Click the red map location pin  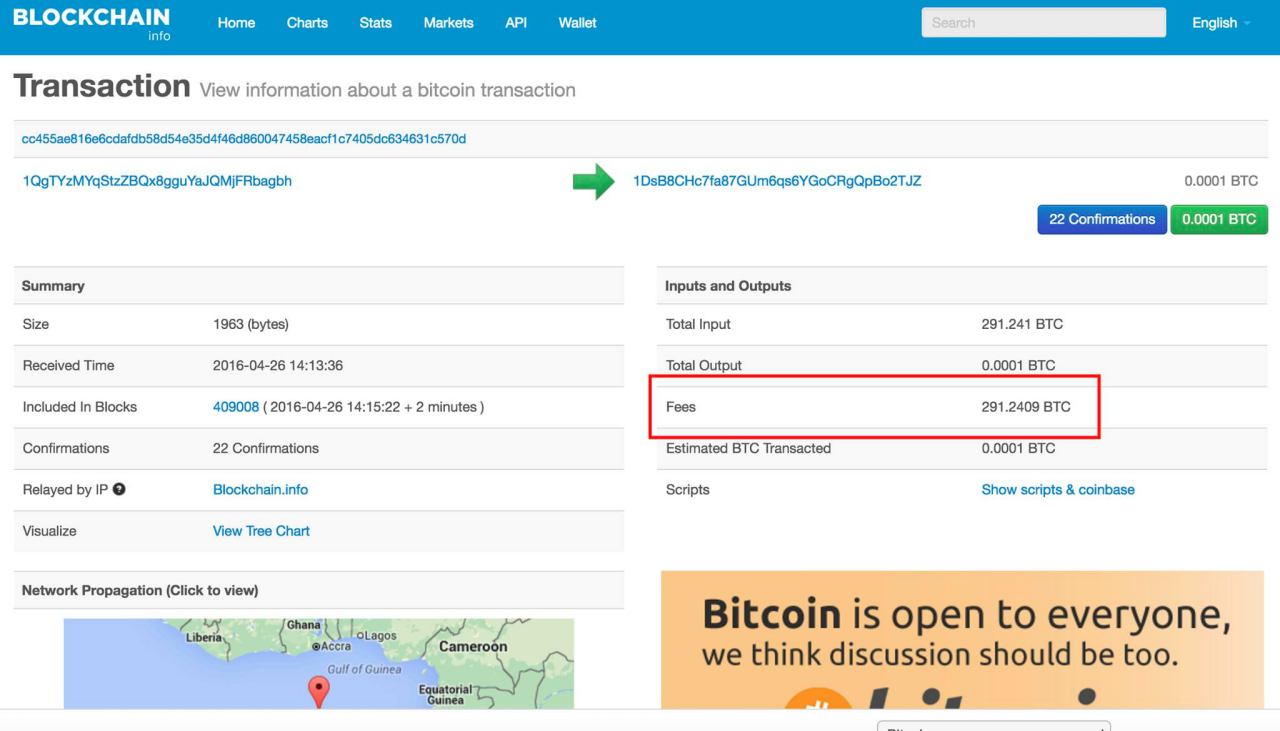[x=318, y=691]
